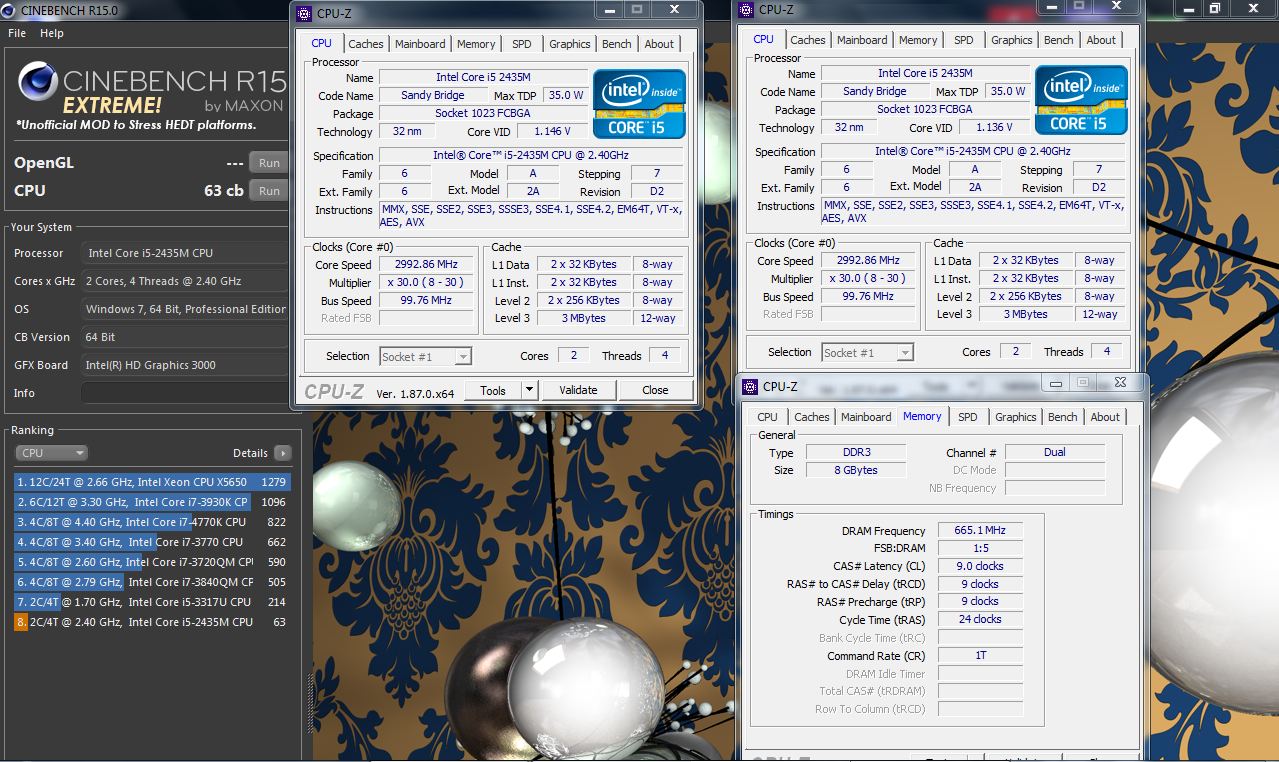
Task: Click the Cinebench app icon in title bar
Action: coord(10,10)
